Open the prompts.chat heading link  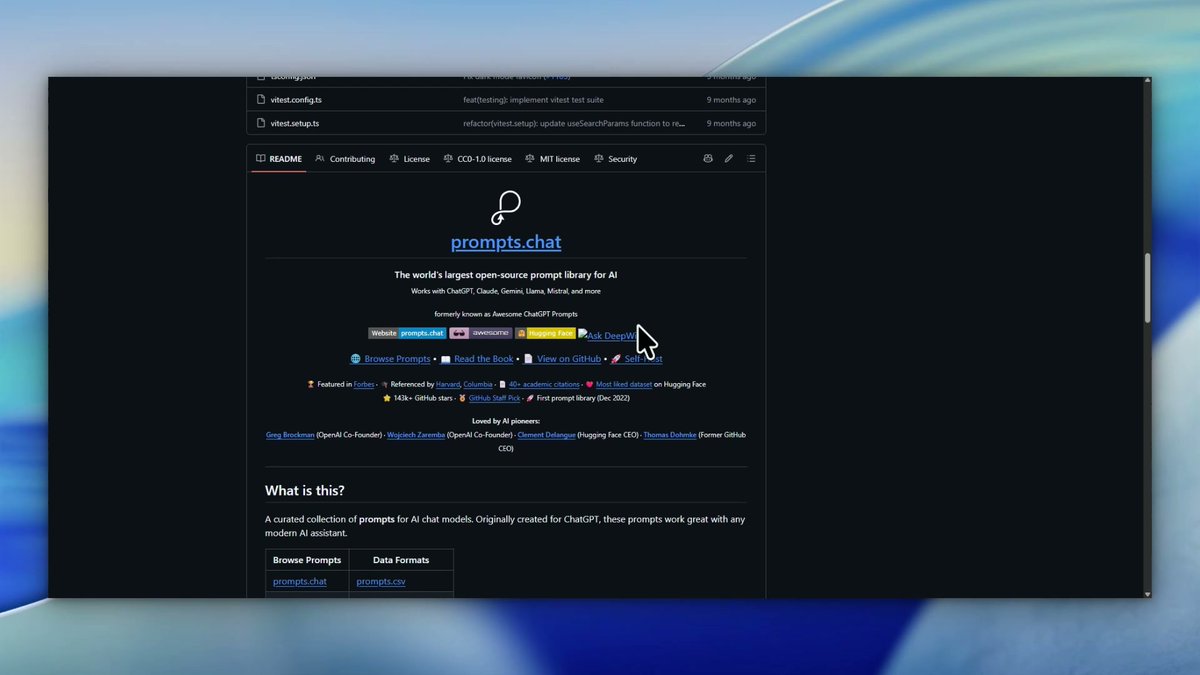(506, 242)
